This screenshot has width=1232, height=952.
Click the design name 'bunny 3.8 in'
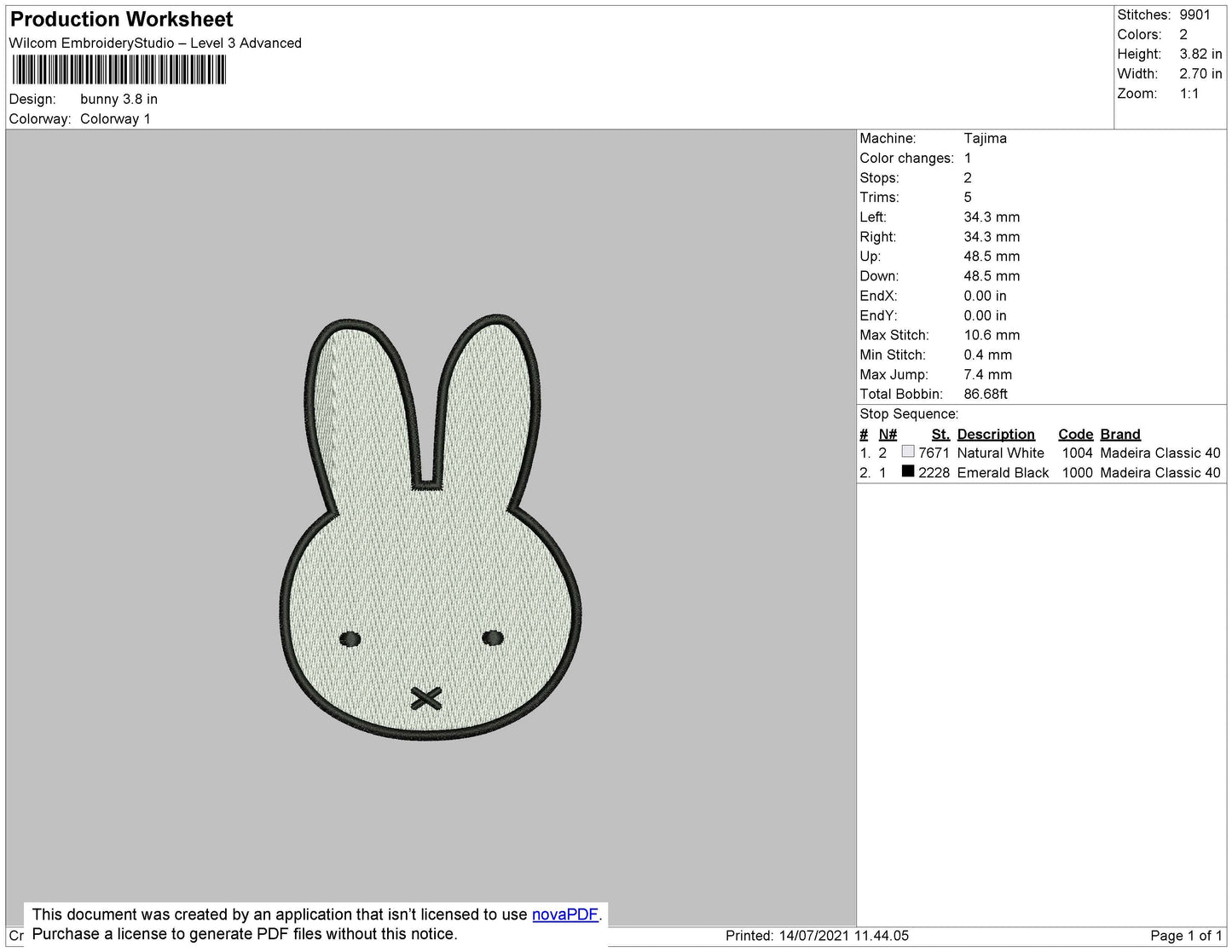119,99
